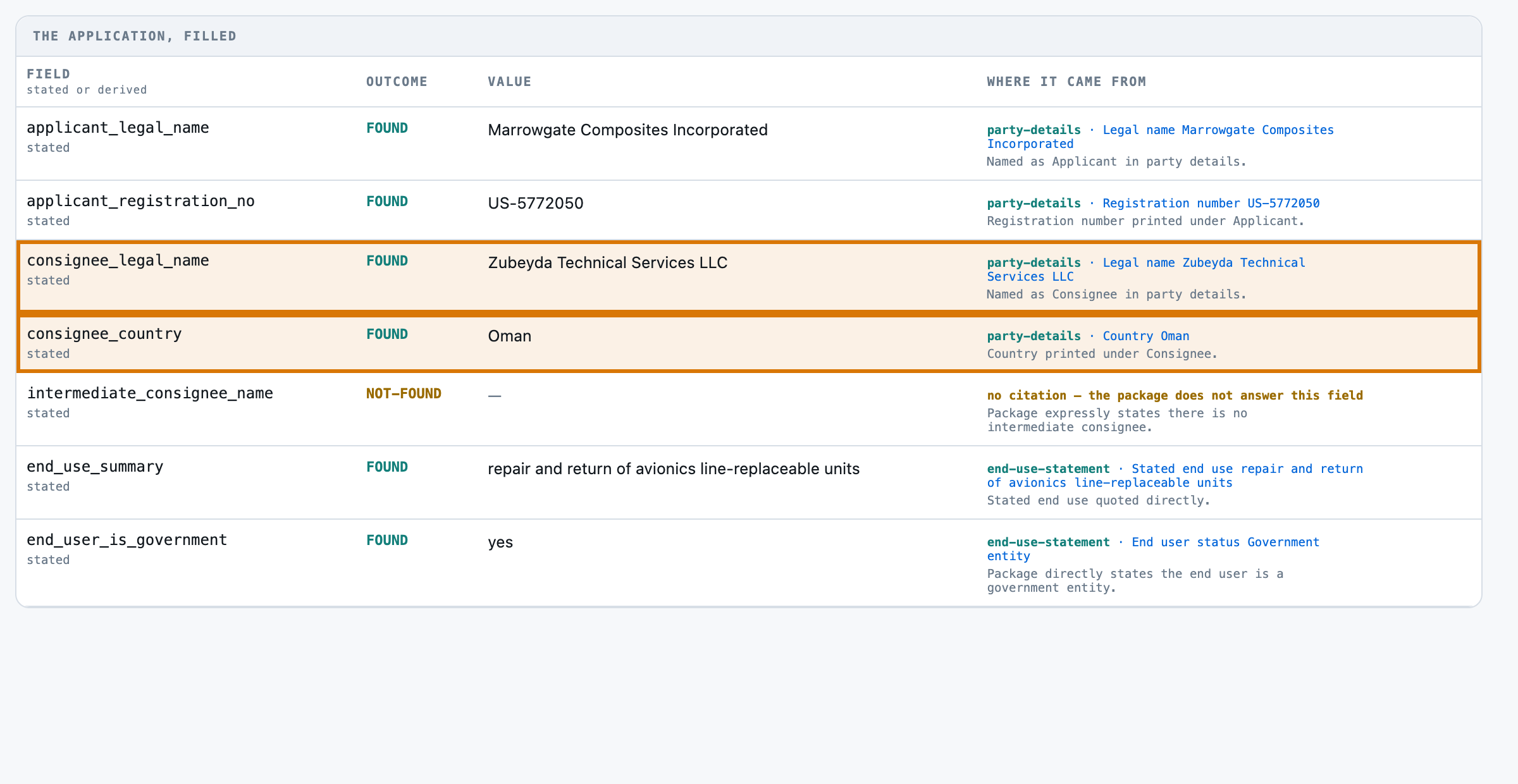The image size is (1518, 784).
Task: Click the value Oman in consignee_country
Action: tap(509, 336)
